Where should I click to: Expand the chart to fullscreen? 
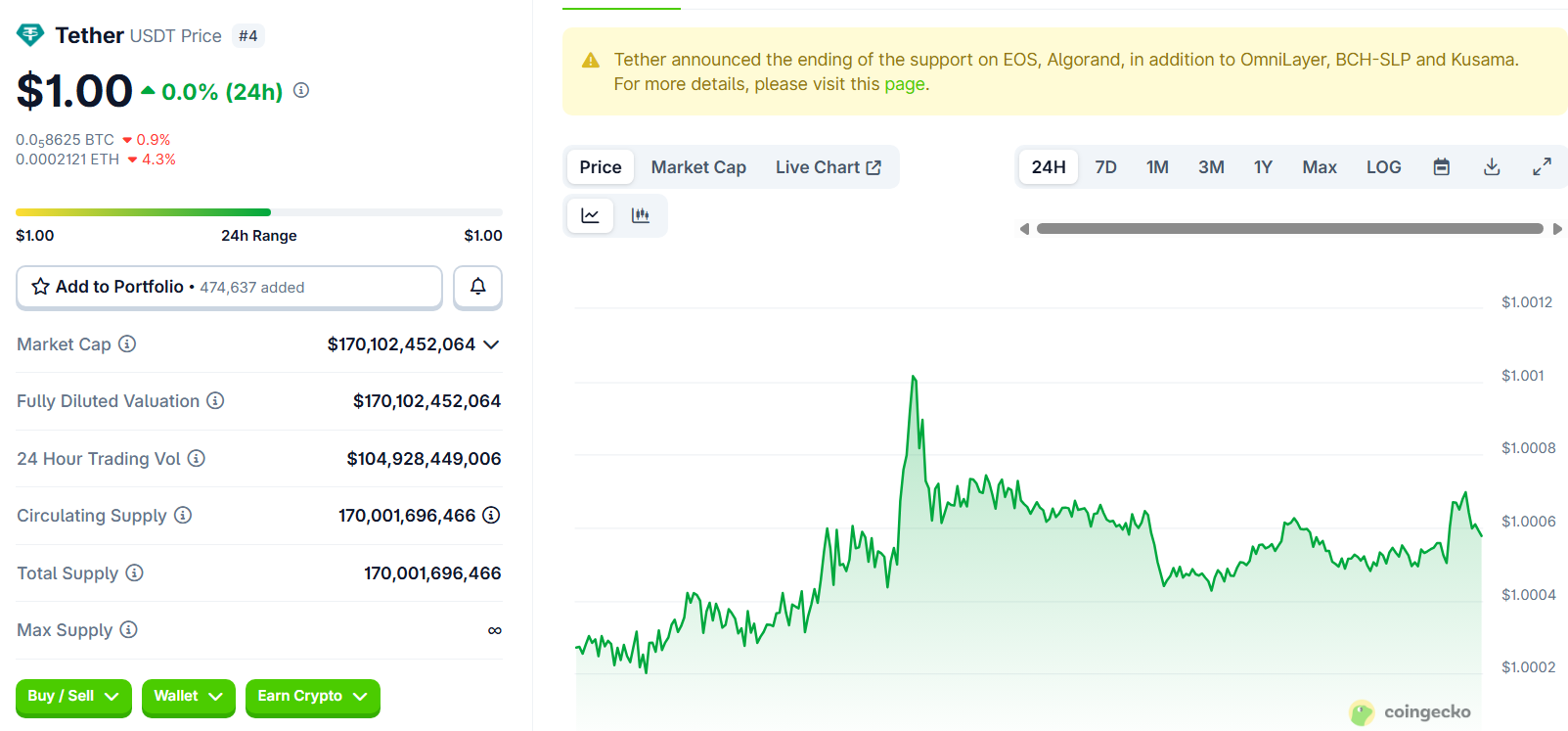pos(1542,167)
